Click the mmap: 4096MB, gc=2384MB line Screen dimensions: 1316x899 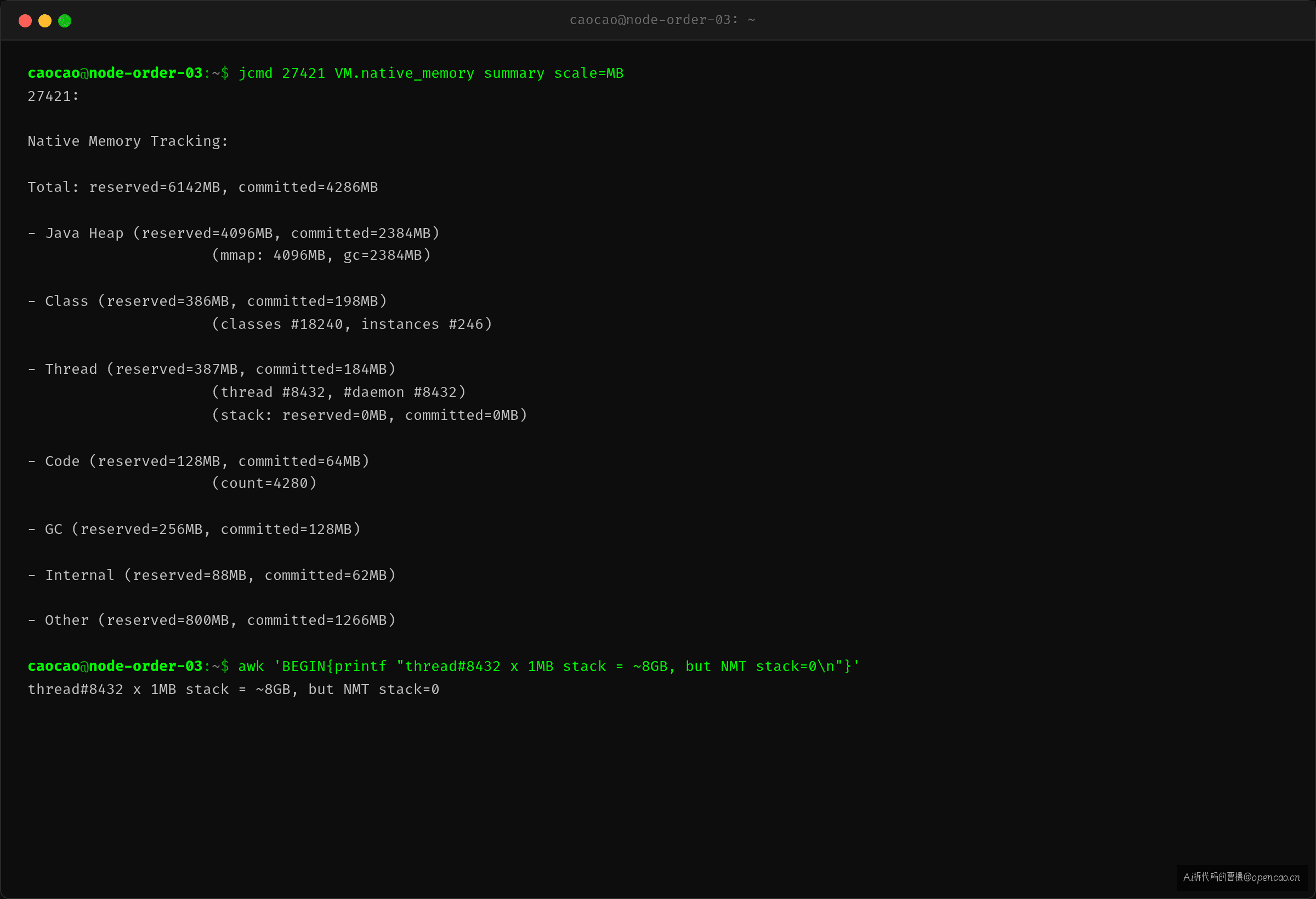321,255
